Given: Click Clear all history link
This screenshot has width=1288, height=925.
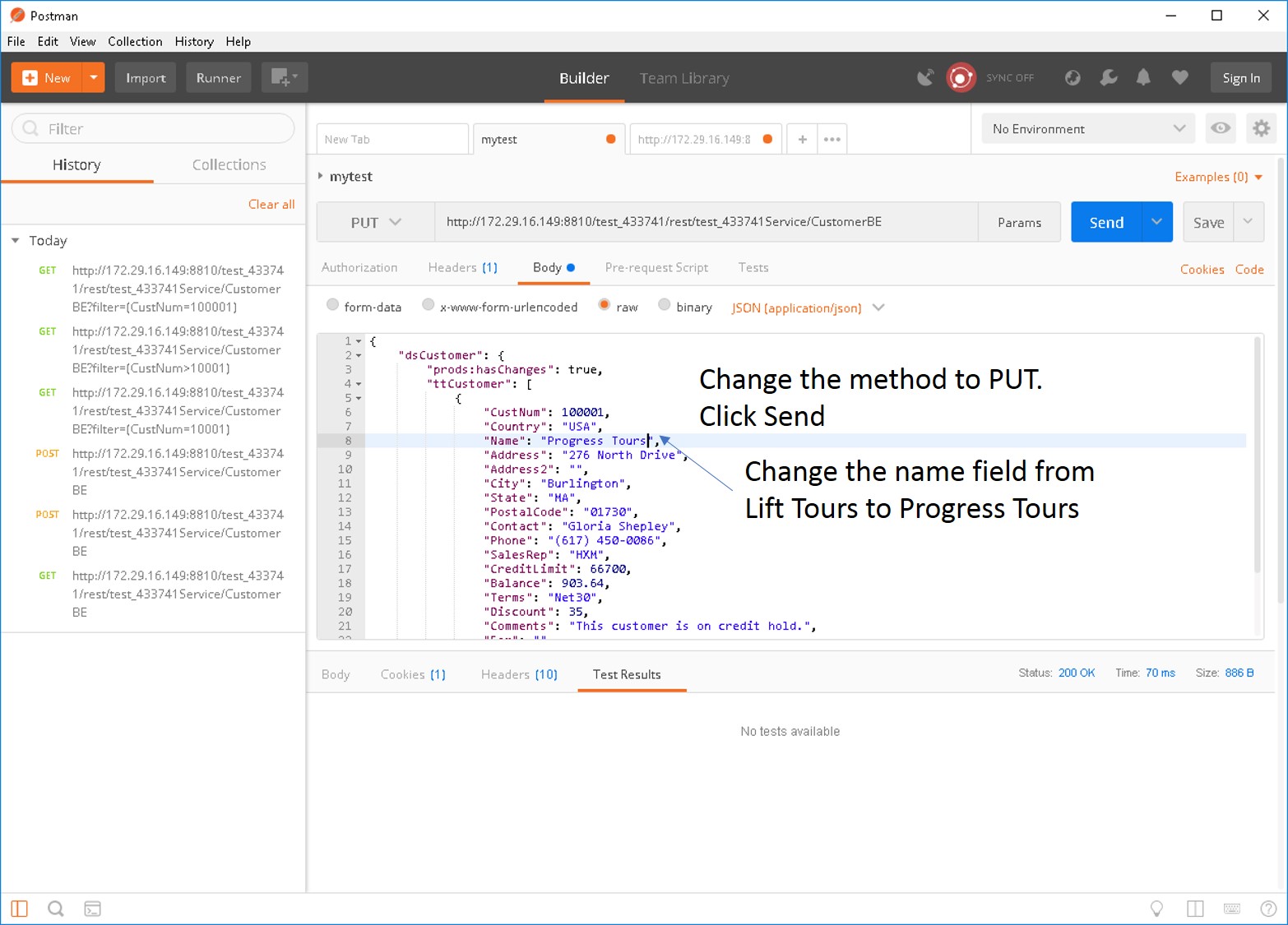Looking at the screenshot, I should coord(271,204).
